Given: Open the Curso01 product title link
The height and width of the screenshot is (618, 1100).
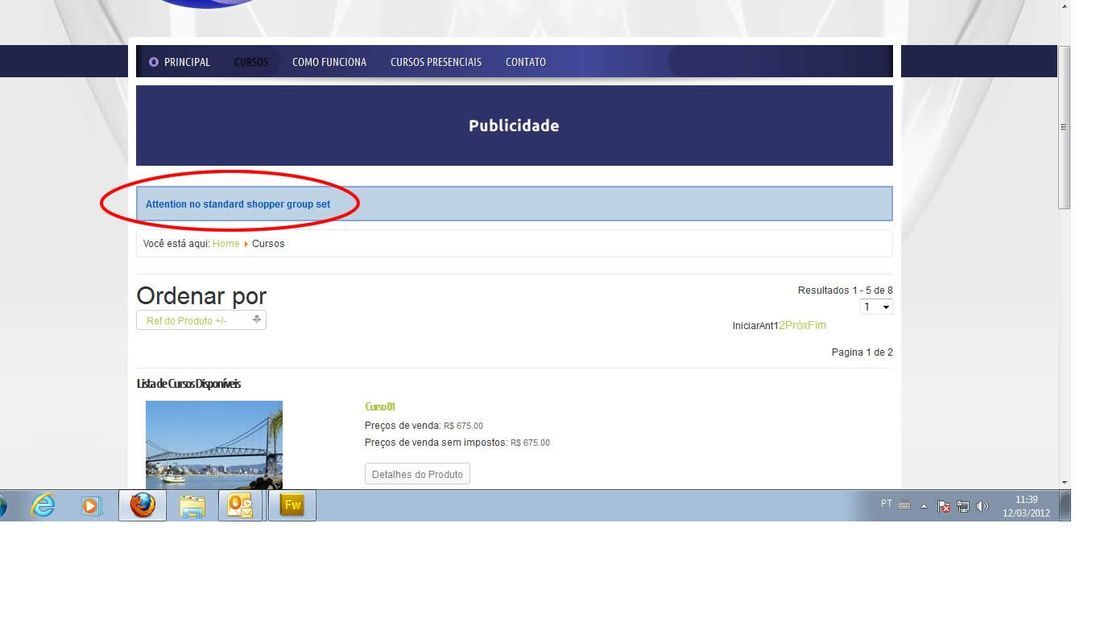Looking at the screenshot, I should [x=380, y=406].
